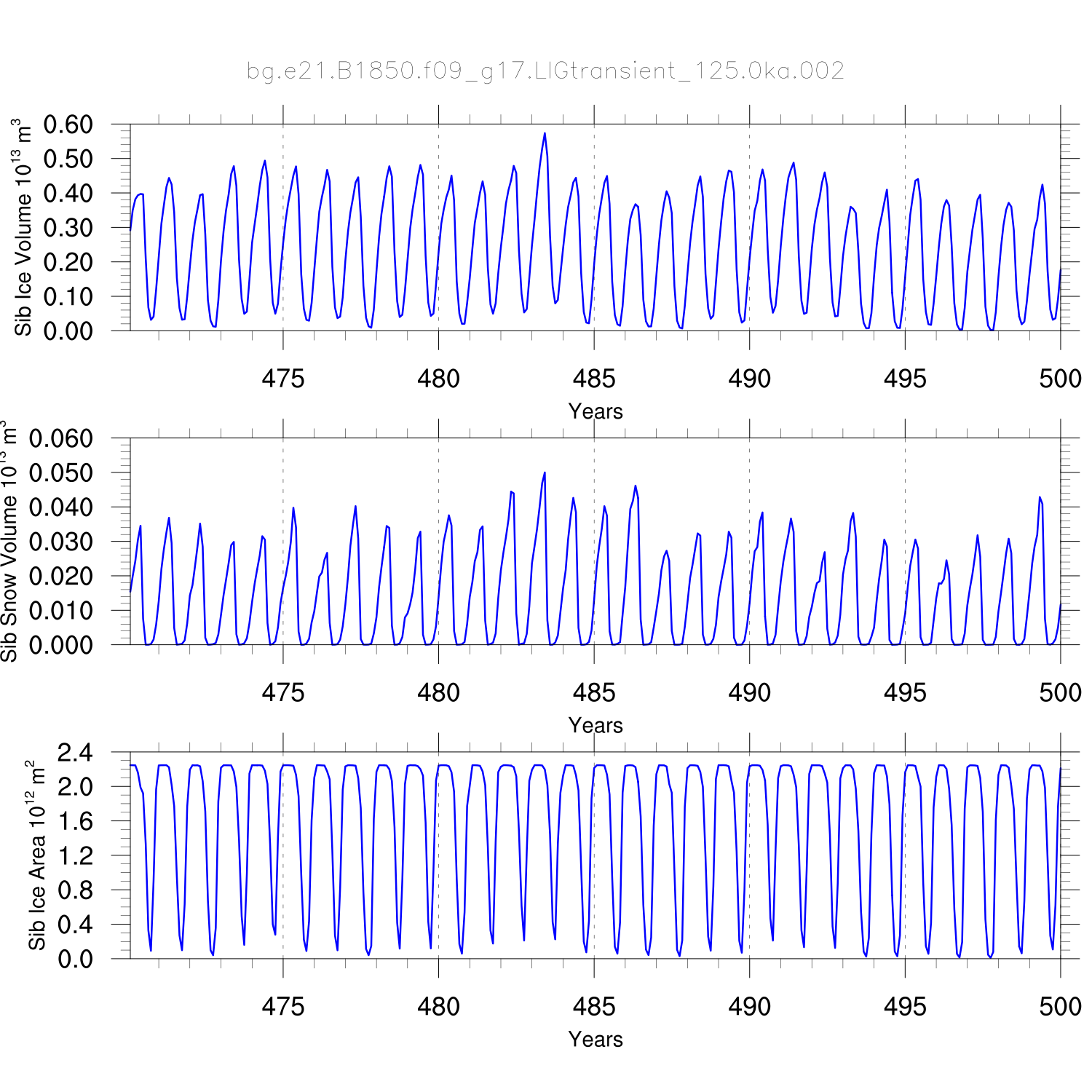
Task: Click the 0.030 y-axis value on the snow volume plot
Action: point(61,542)
